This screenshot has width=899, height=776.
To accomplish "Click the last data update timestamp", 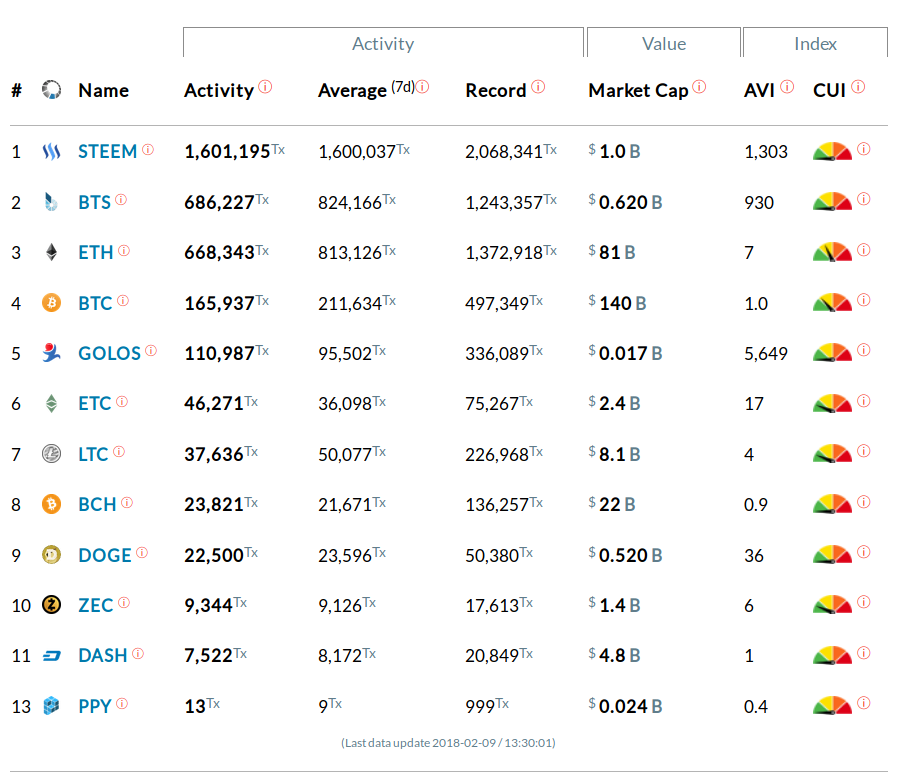I will pyautogui.click(x=448, y=743).
